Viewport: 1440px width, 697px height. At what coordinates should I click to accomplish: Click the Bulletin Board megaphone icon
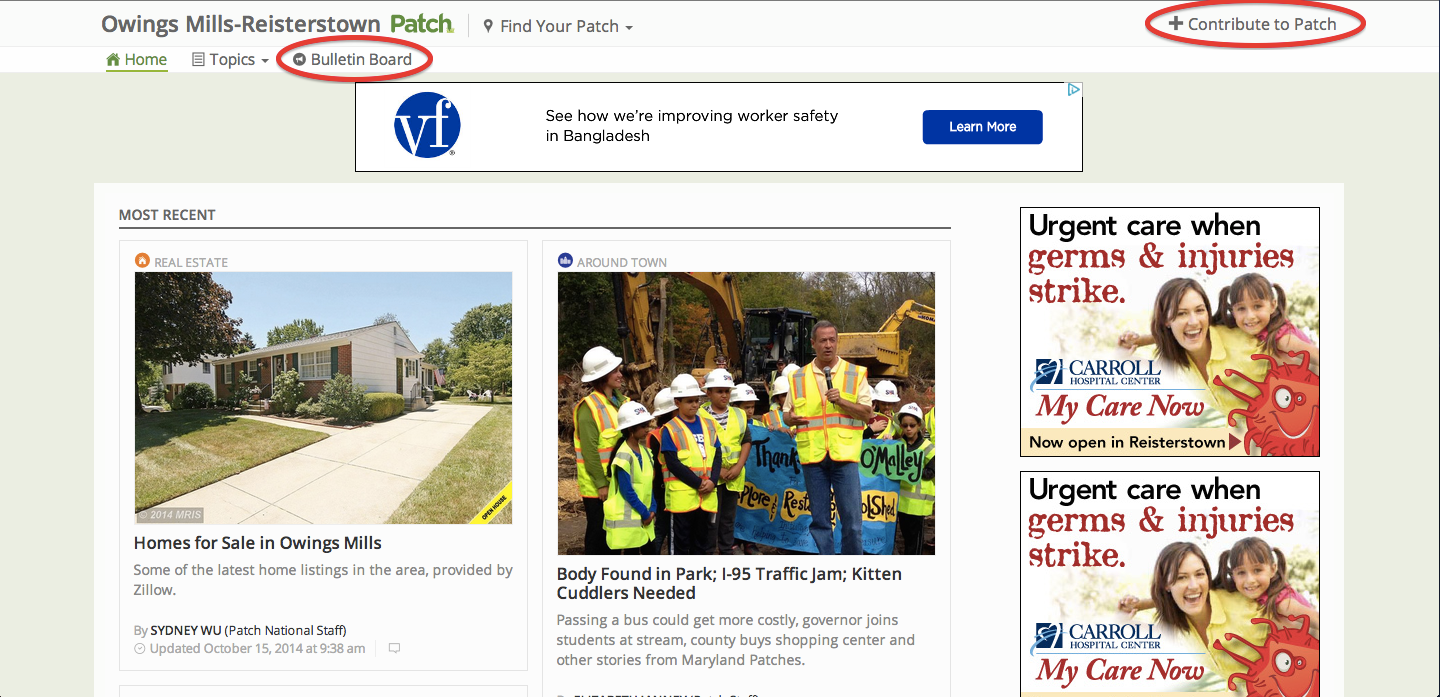pyautogui.click(x=299, y=60)
